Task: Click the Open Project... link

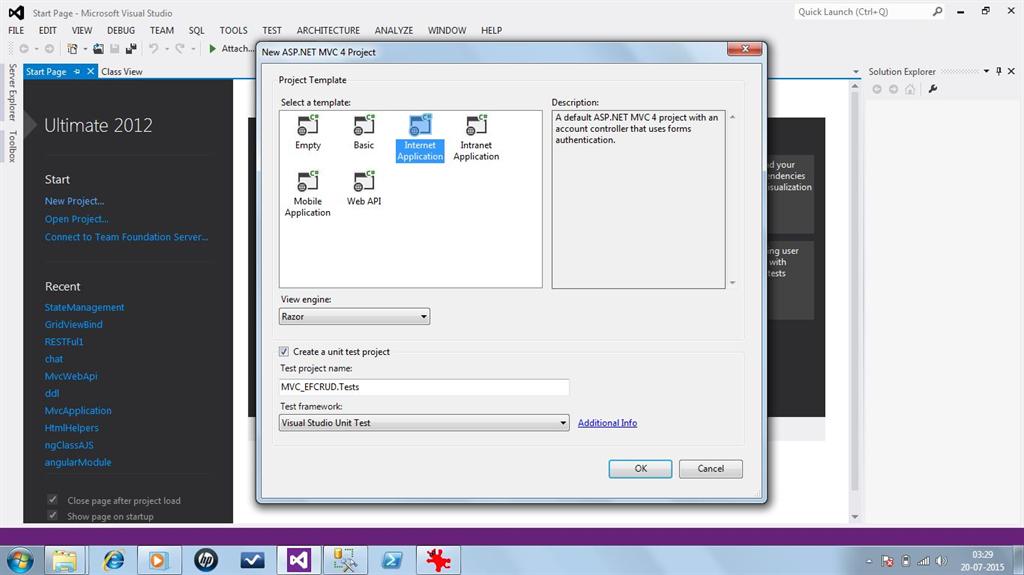Action: (x=76, y=219)
